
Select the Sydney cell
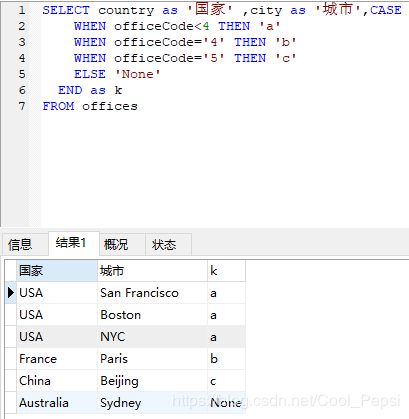[x=152, y=403]
